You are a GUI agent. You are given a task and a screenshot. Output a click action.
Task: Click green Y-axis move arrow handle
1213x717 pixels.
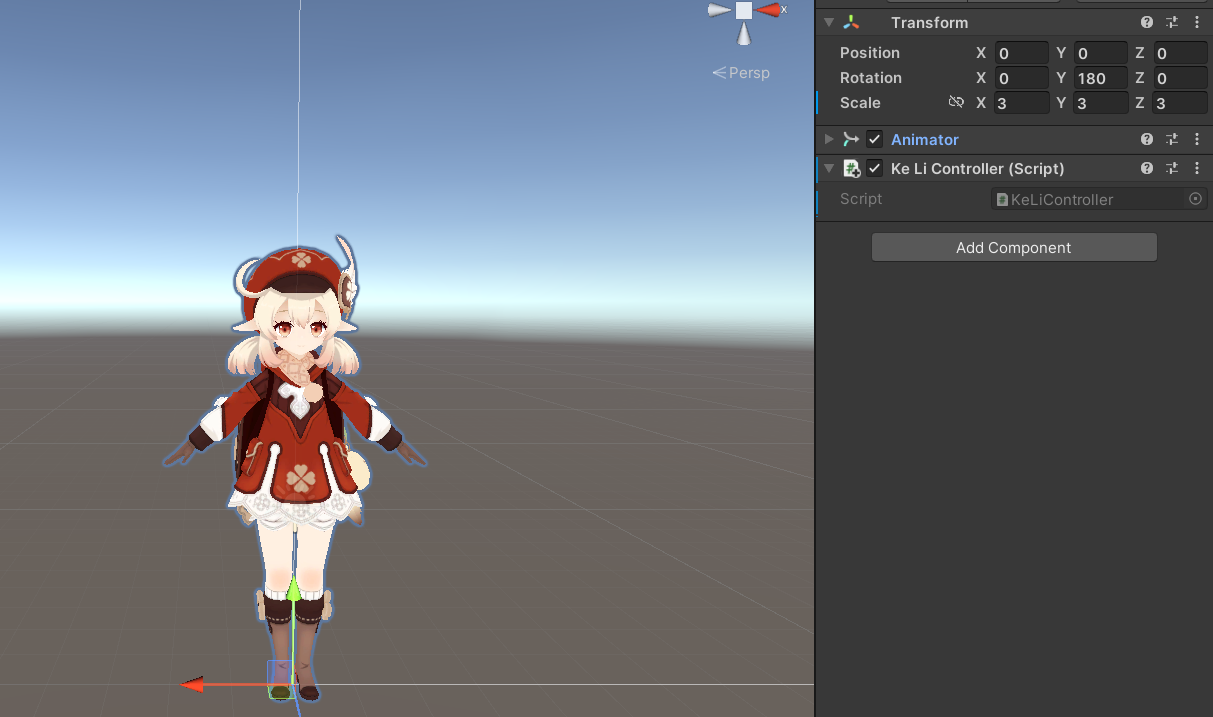click(x=293, y=590)
